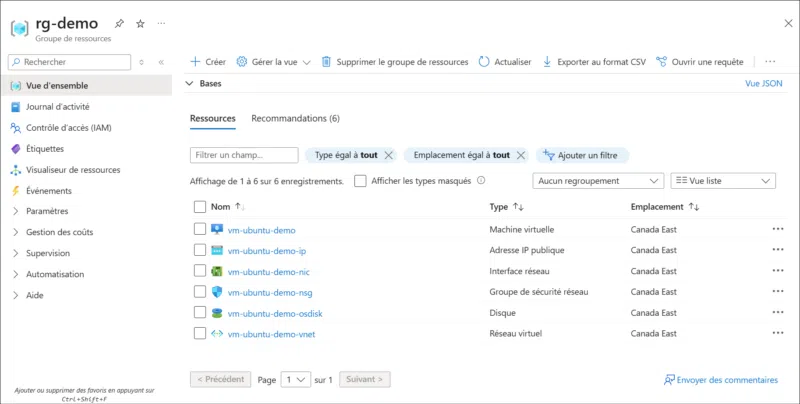Viewport: 800px width, 404px height.
Task: Open the vm-ubuntu-demo-osdisk resource link
Action: (x=275, y=314)
